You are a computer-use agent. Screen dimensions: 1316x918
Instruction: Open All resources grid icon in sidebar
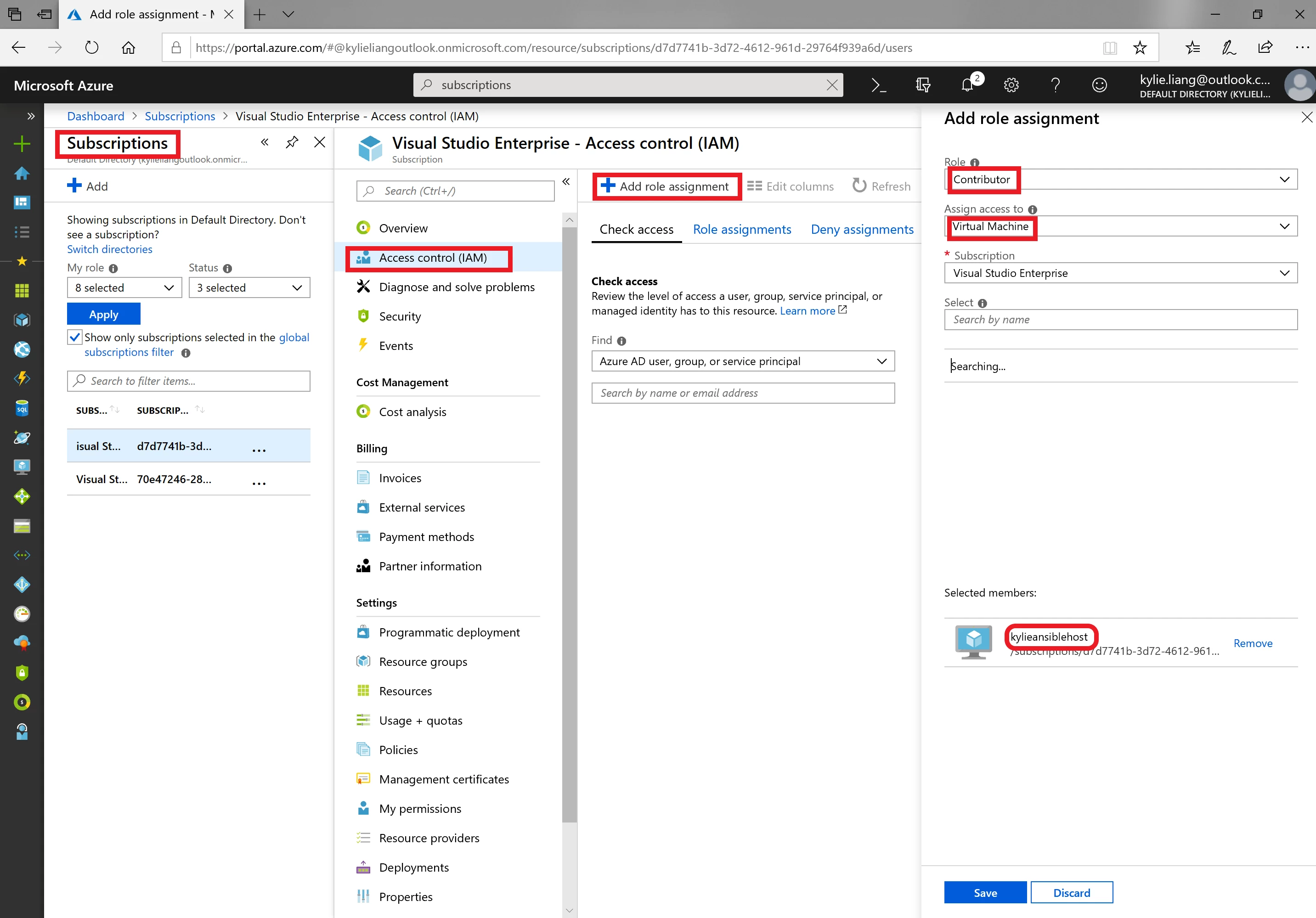point(22,291)
